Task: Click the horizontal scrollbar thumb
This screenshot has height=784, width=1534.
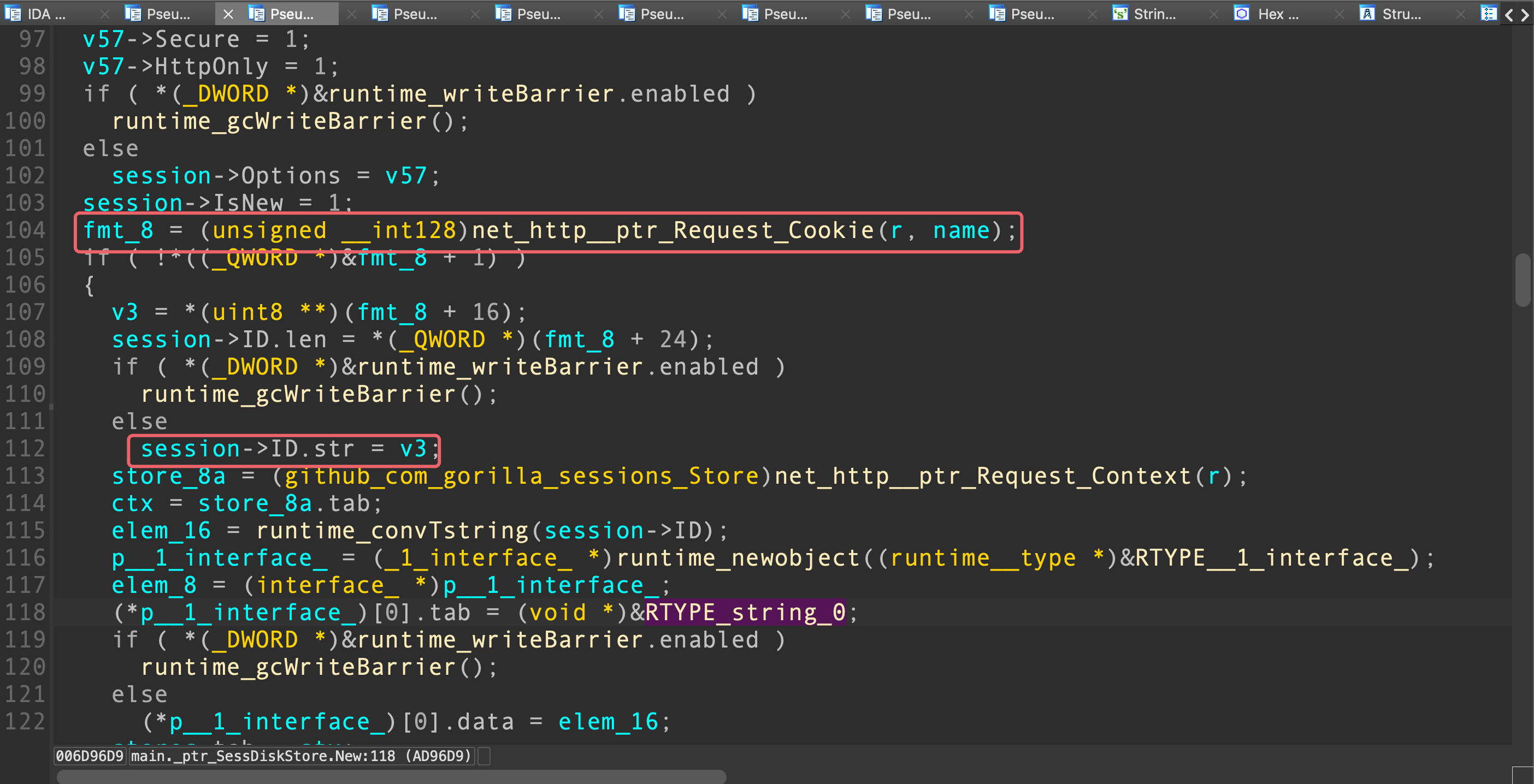Action: (391, 776)
